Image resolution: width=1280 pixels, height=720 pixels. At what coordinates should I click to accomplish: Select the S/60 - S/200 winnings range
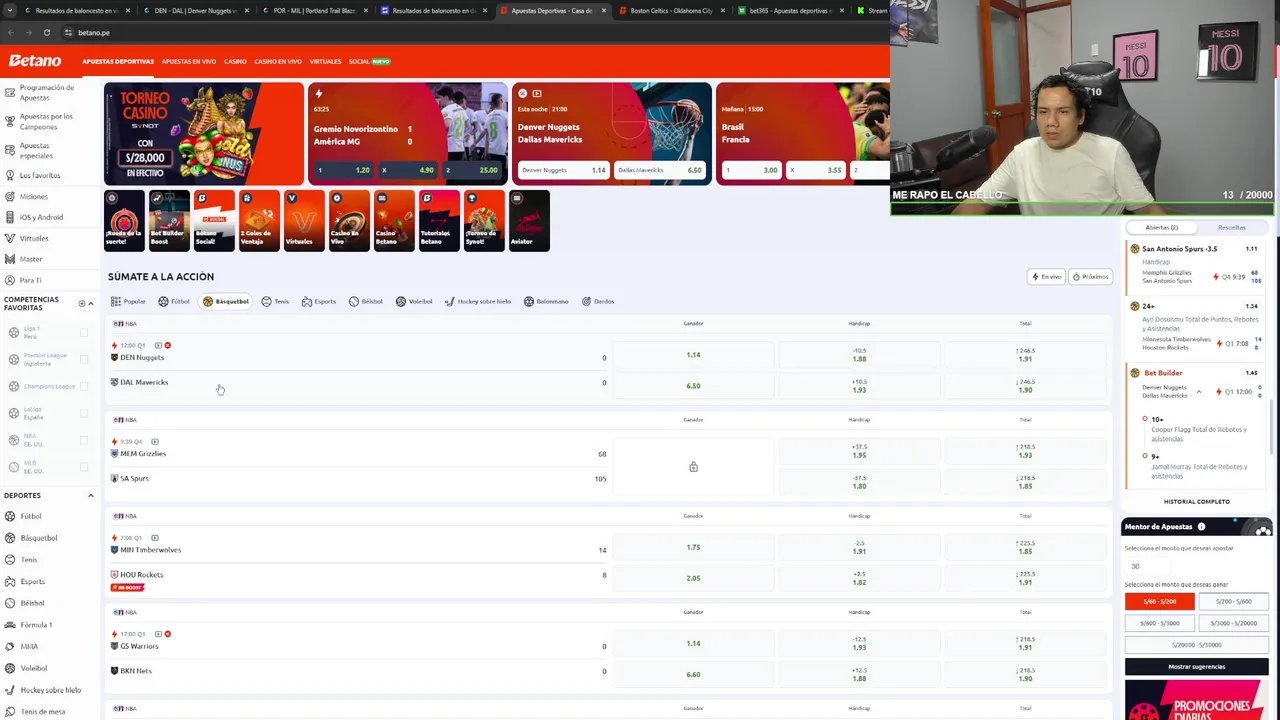pyautogui.click(x=1160, y=601)
